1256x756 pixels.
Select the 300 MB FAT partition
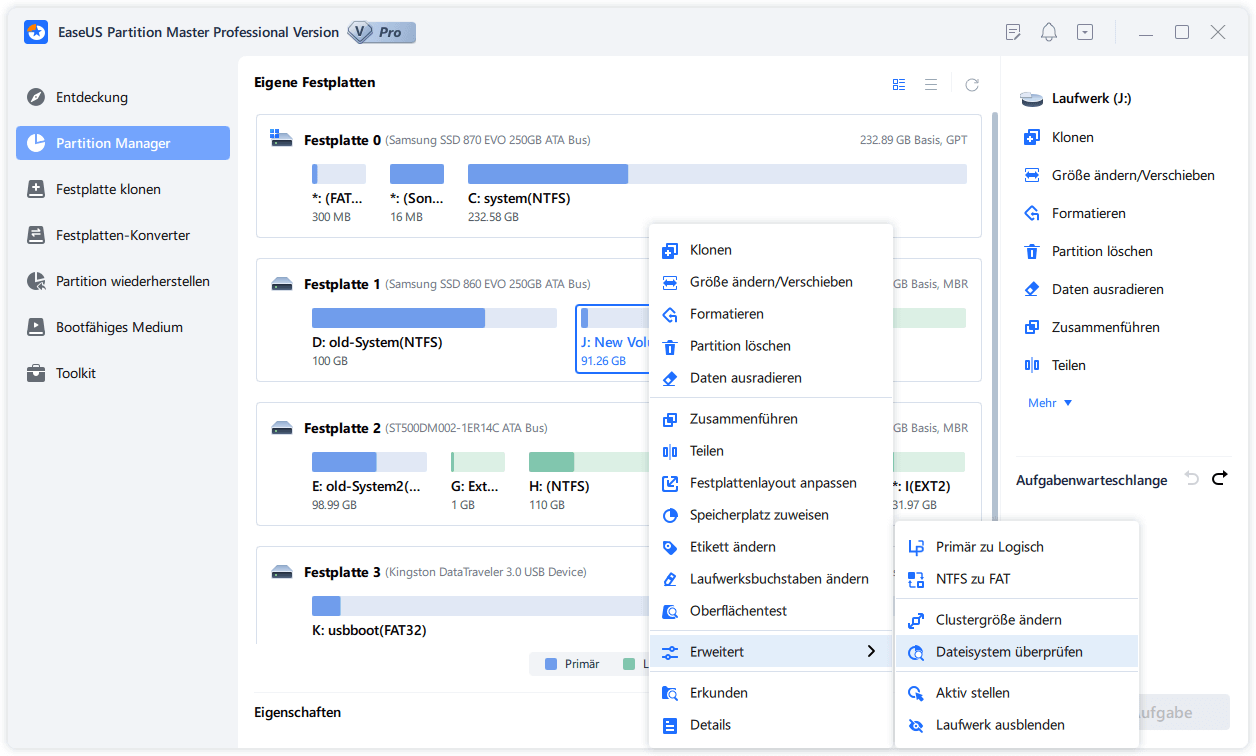click(x=339, y=194)
